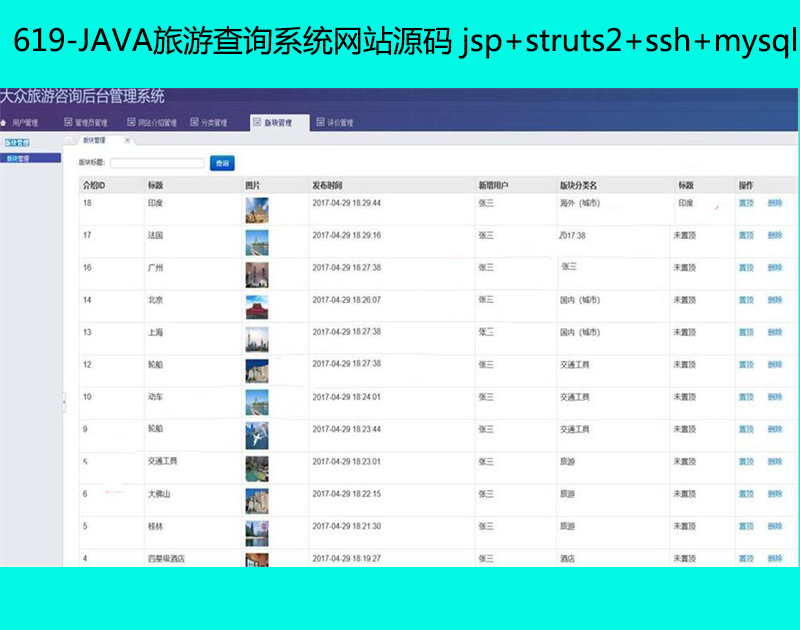Screen dimensions: 800x630
Task: Close the 版块管理 inner tab
Action: click(x=127, y=141)
